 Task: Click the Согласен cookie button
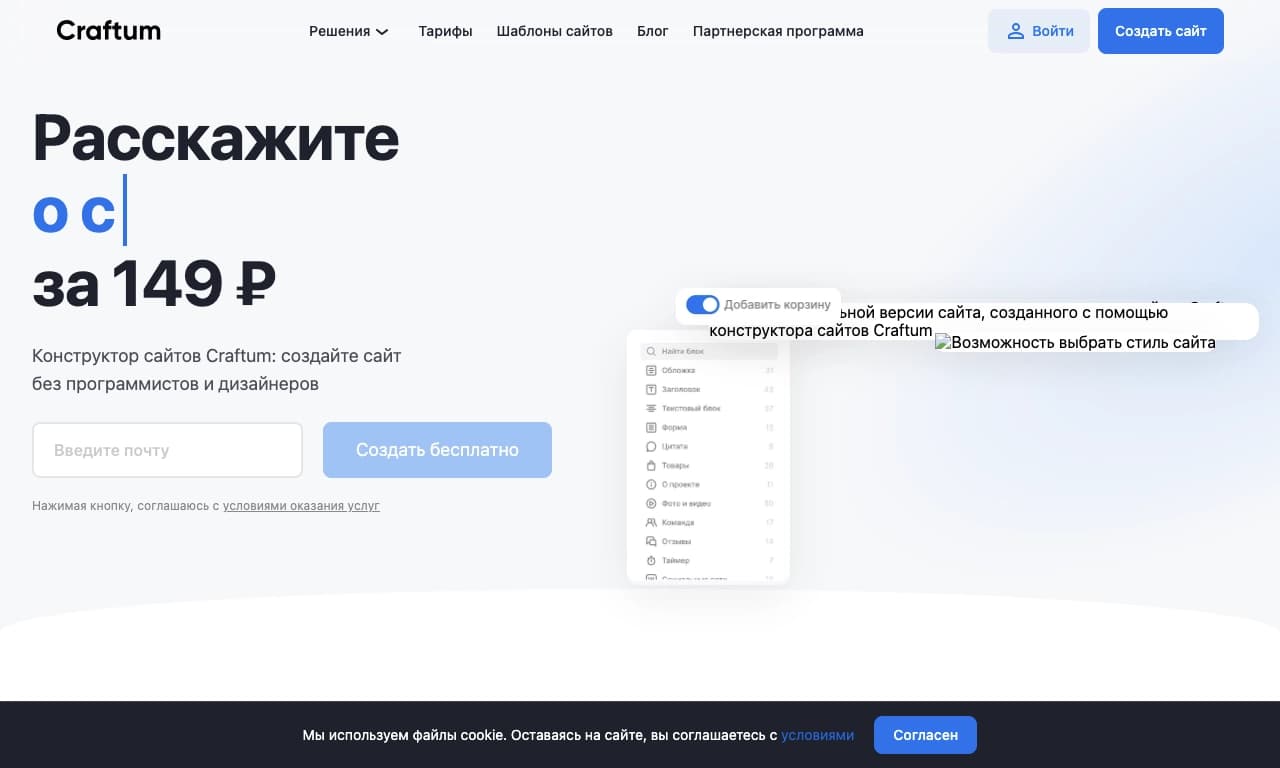925,735
